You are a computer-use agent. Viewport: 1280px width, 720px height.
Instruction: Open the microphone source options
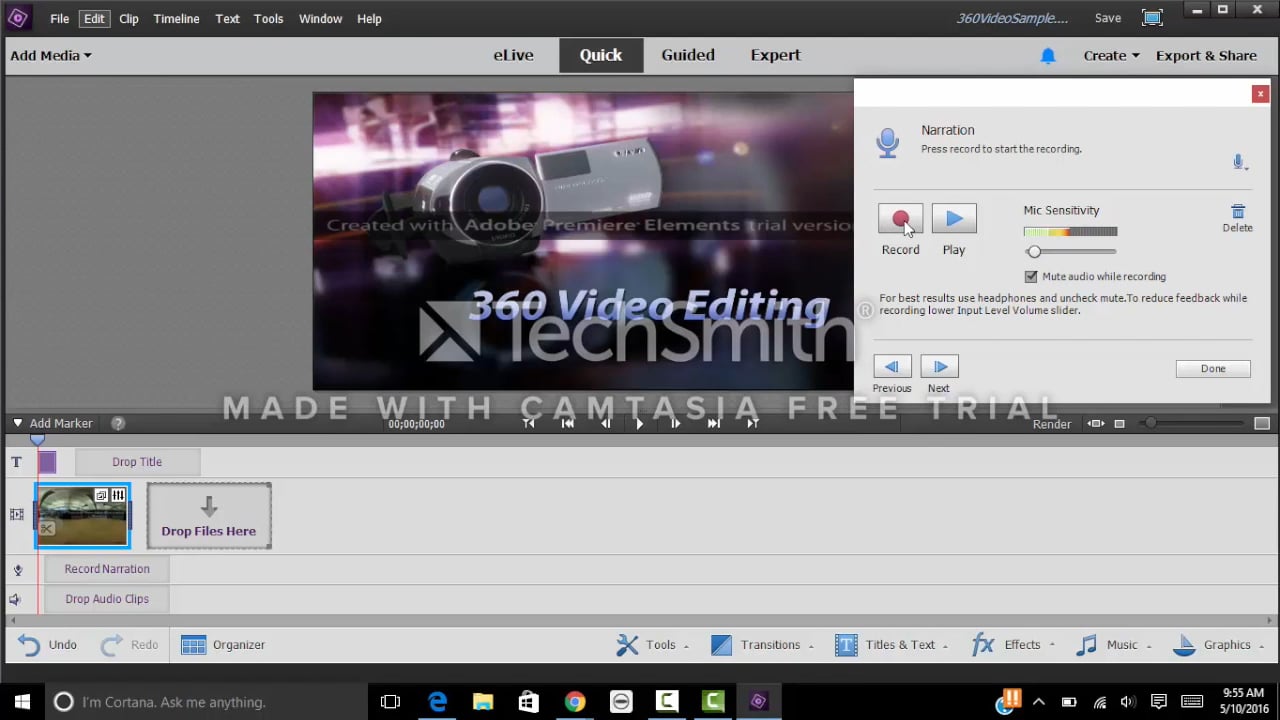point(1239,162)
